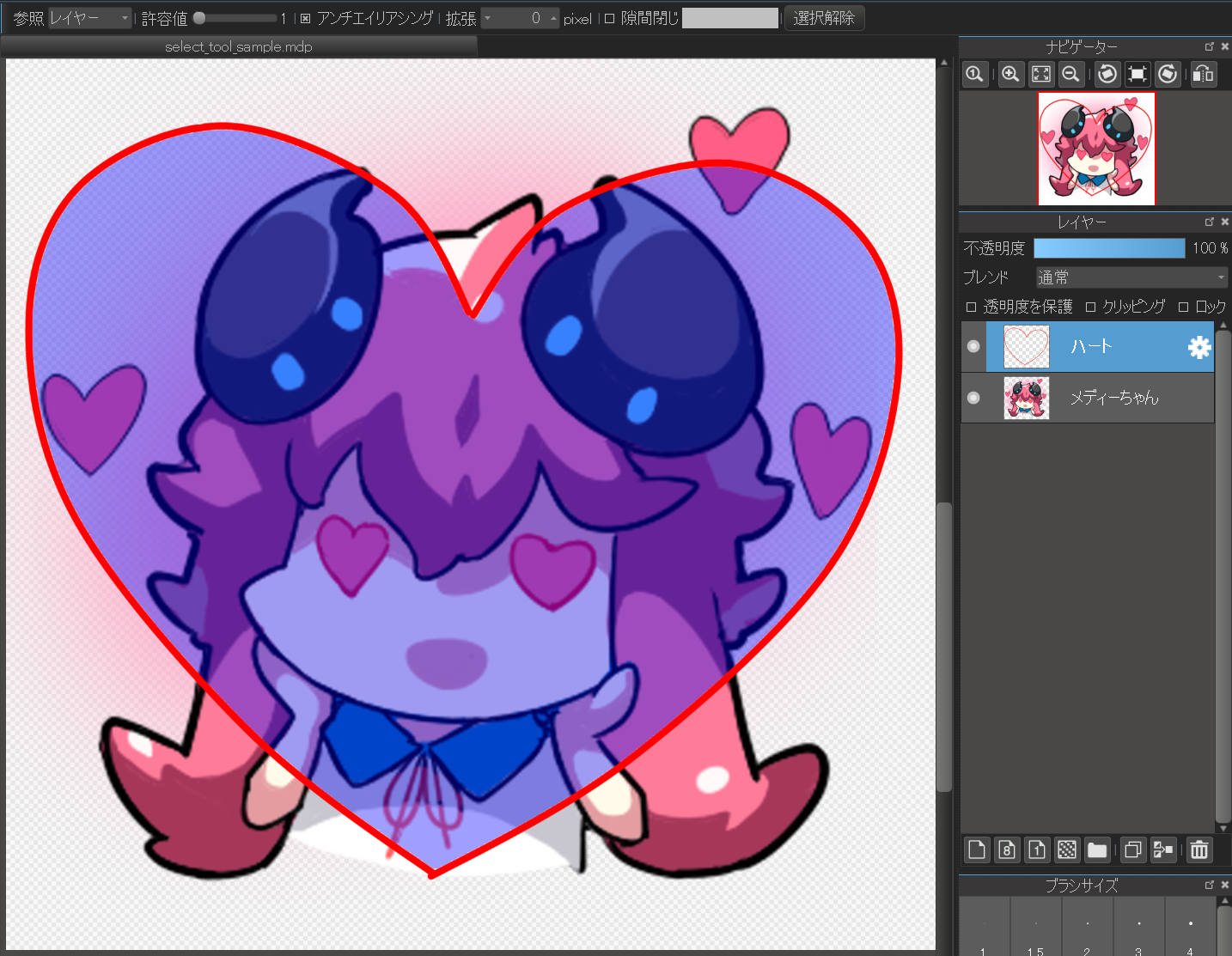
Task: Close the レイヤー panel
Action: 1225,222
